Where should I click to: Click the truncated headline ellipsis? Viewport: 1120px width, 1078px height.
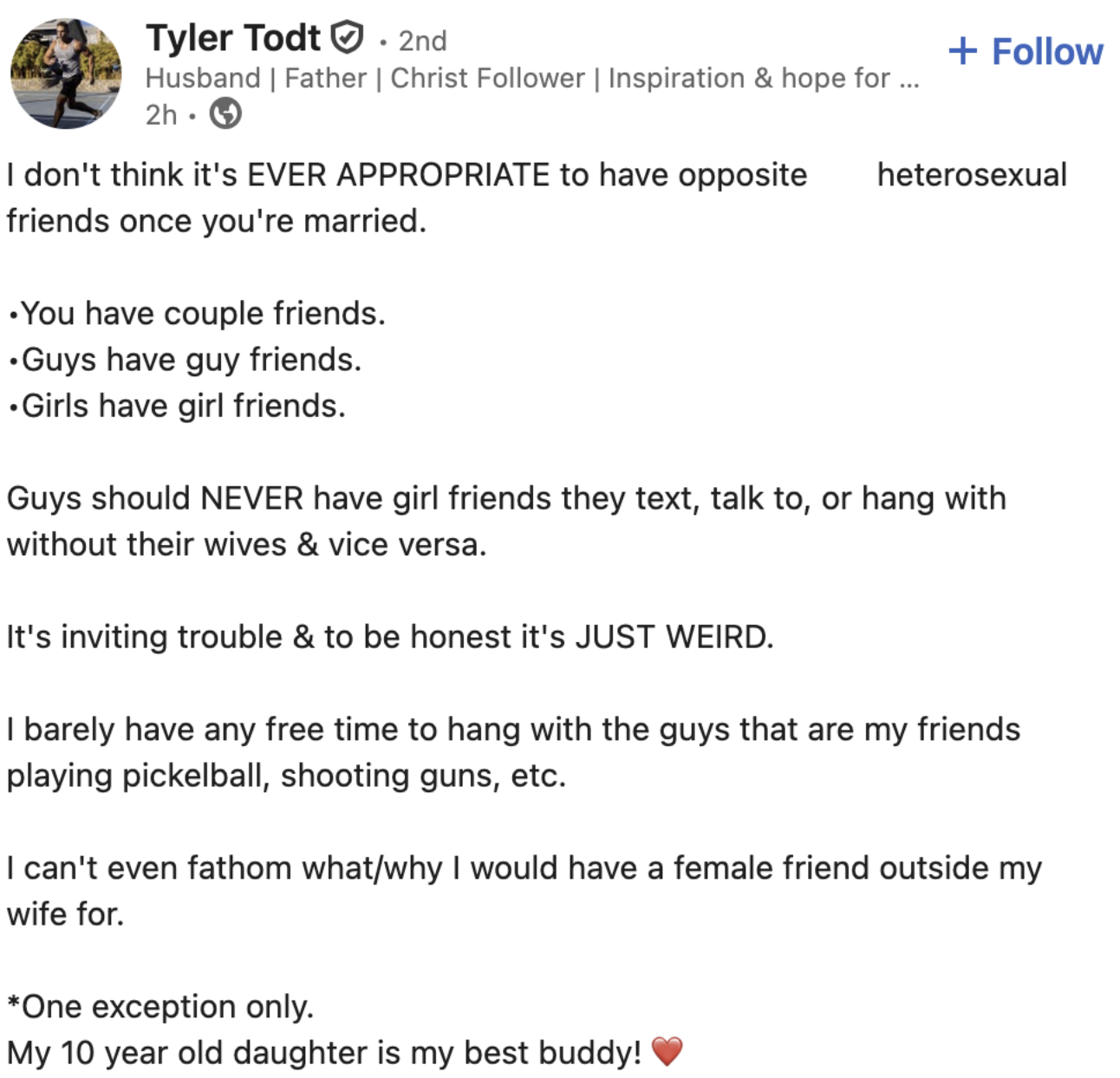(908, 80)
